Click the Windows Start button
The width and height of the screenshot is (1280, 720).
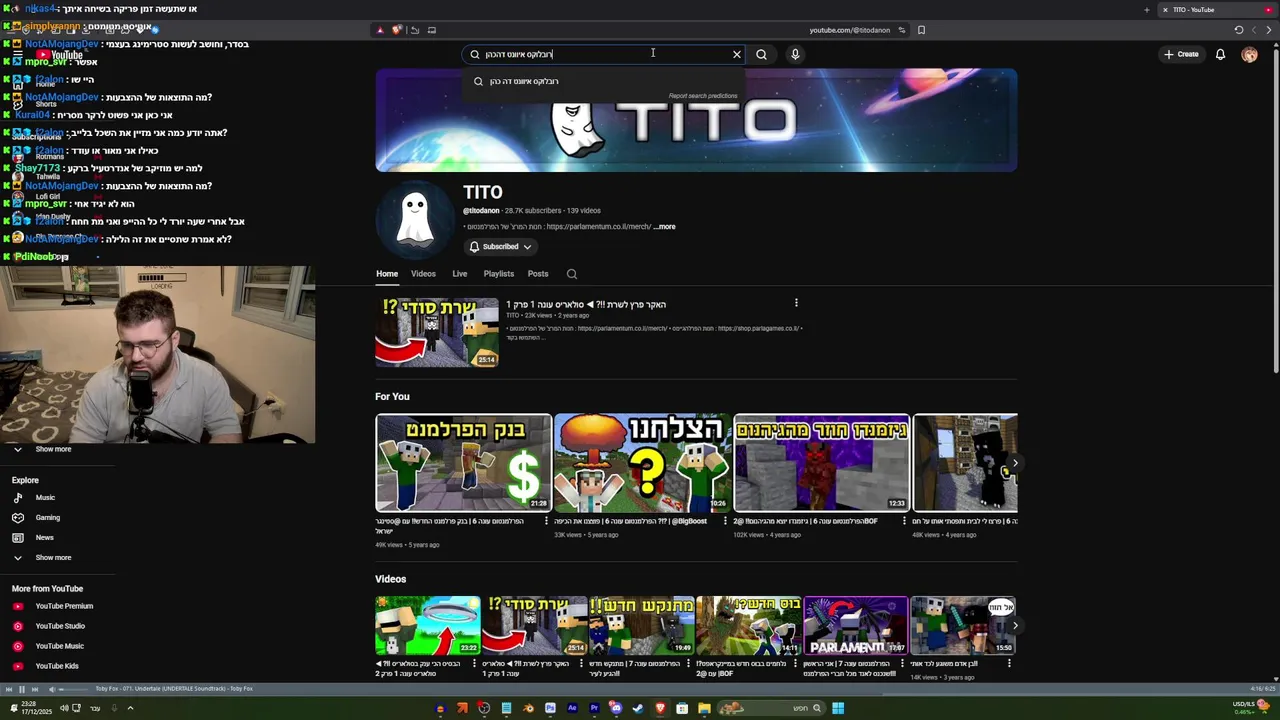(838, 709)
